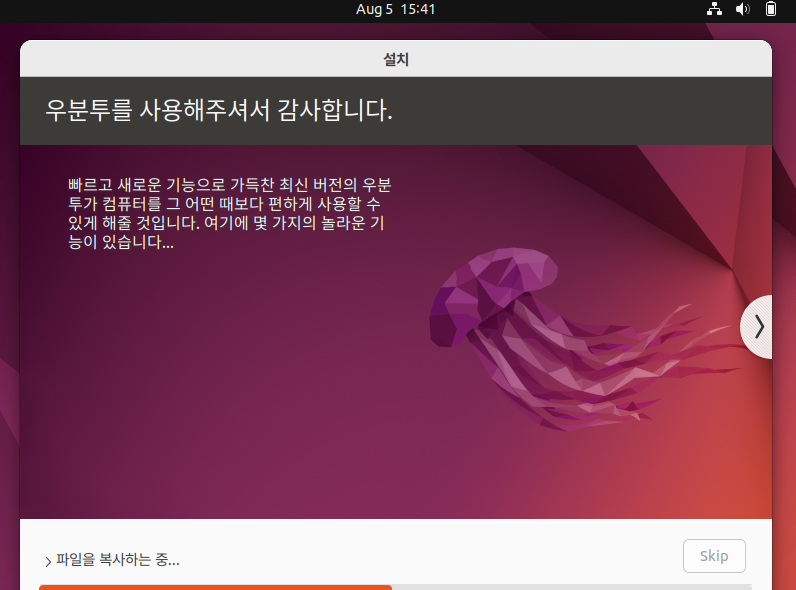The width and height of the screenshot is (796, 590).
Task: Click the 파일을 복사하는 중... status text
Action: (x=117, y=560)
